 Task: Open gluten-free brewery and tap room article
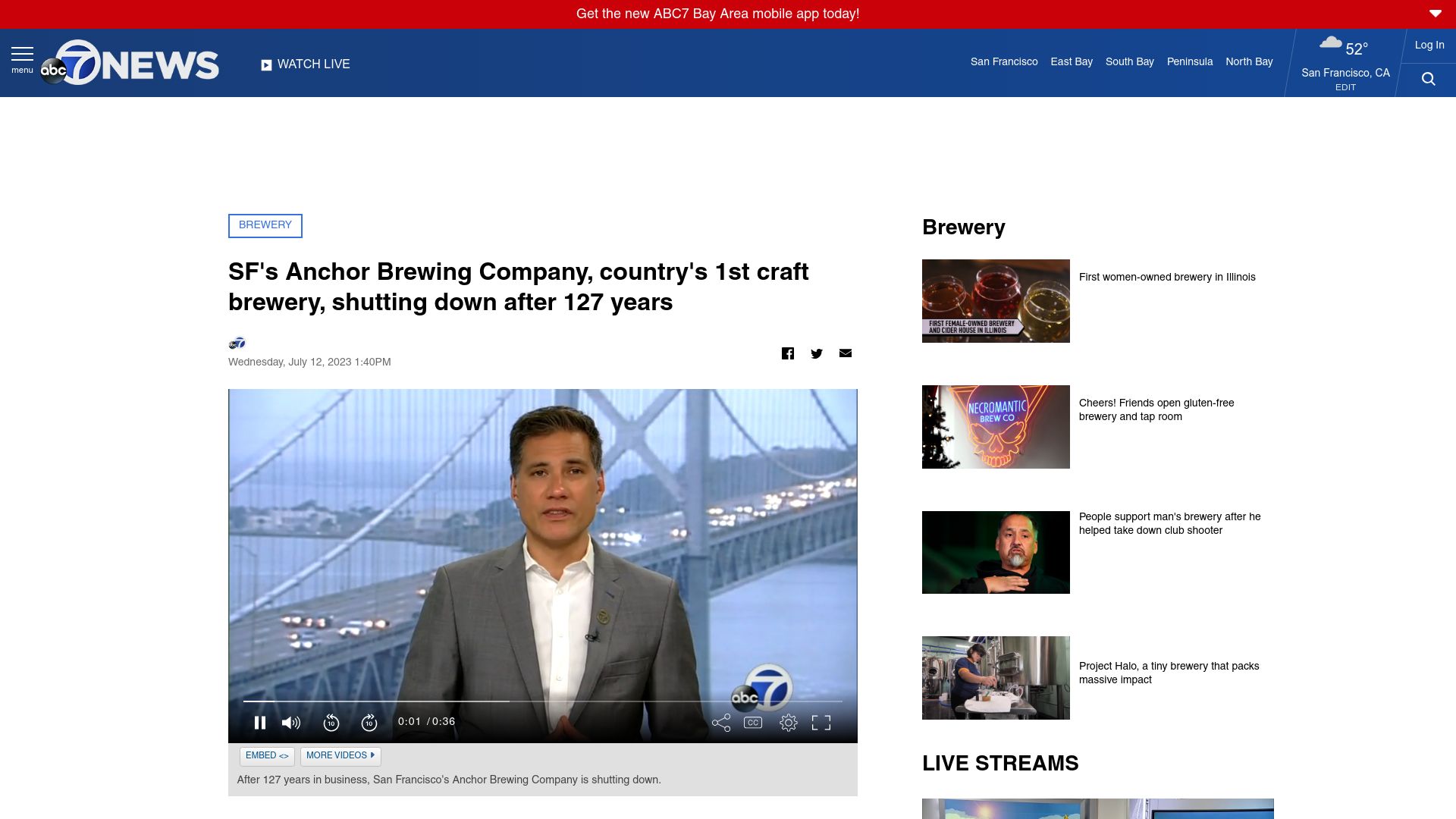1156,410
